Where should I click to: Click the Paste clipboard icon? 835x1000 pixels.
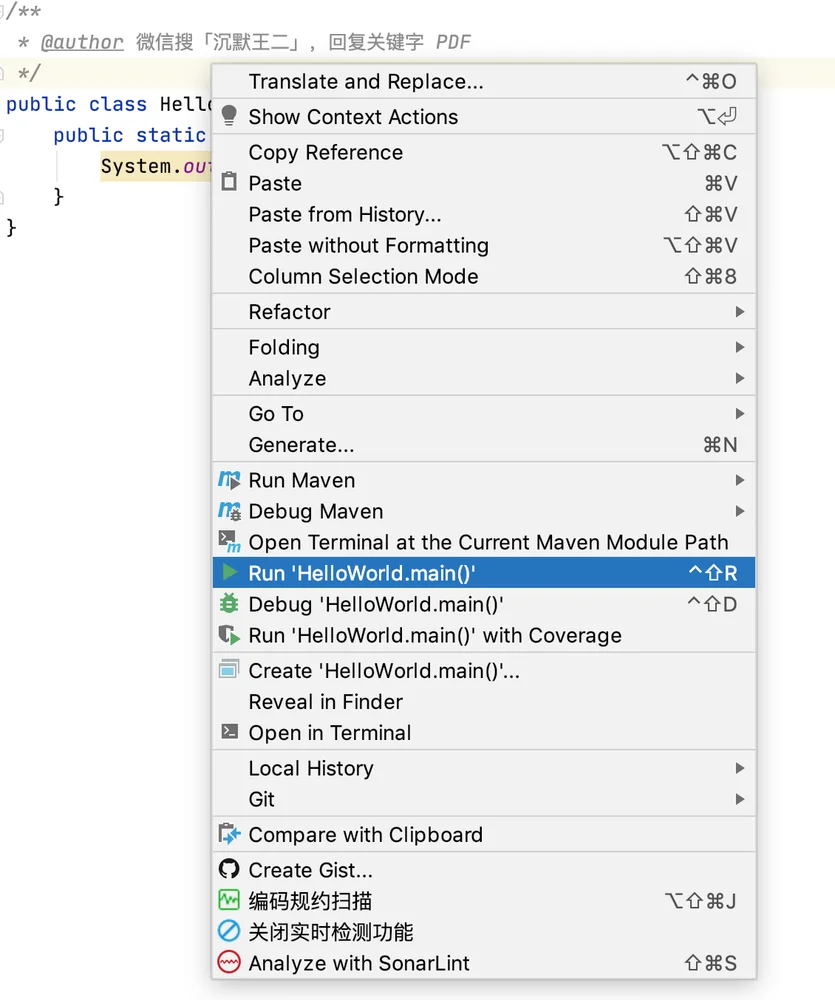[229, 182]
